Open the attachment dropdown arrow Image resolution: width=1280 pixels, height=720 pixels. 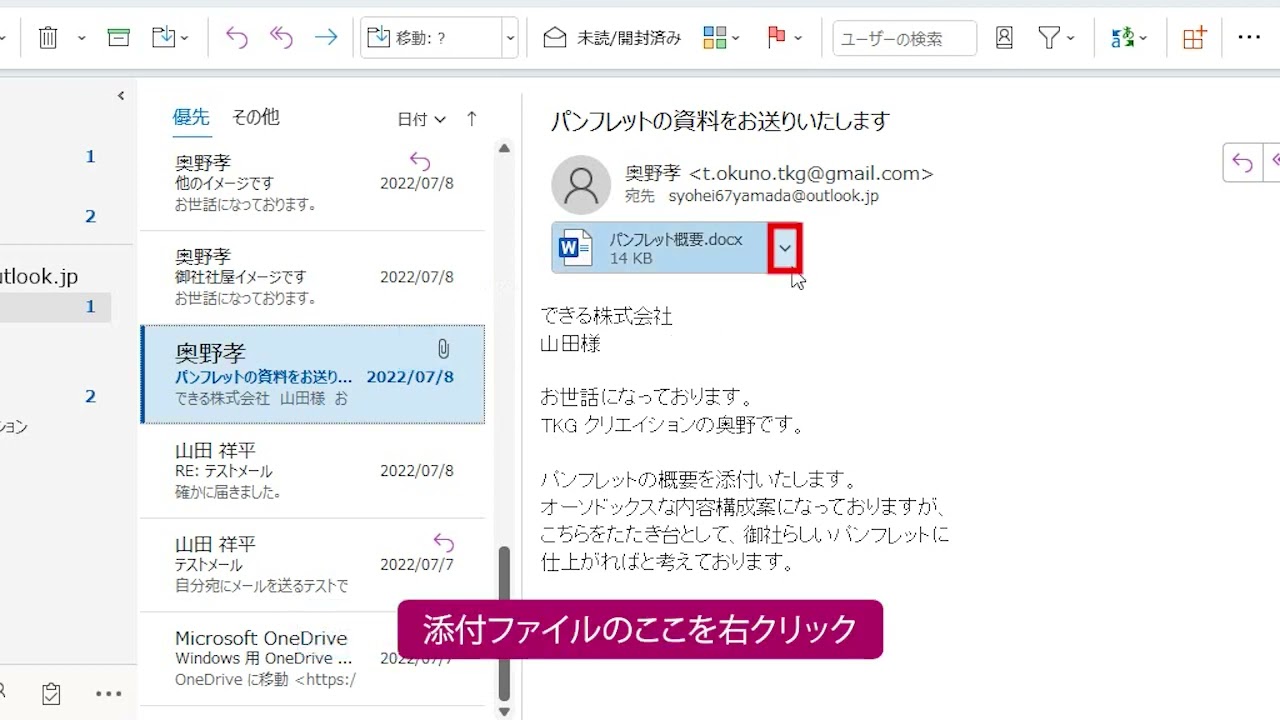click(x=785, y=248)
